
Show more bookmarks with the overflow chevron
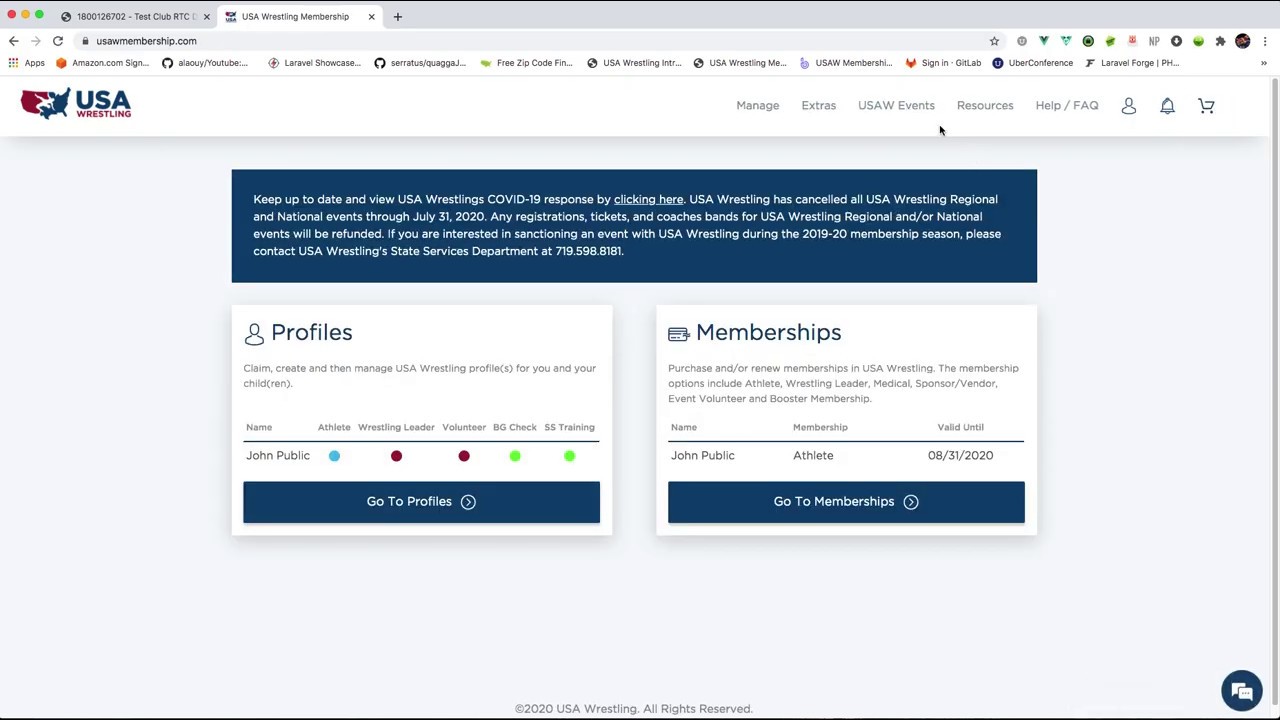[x=1263, y=63]
